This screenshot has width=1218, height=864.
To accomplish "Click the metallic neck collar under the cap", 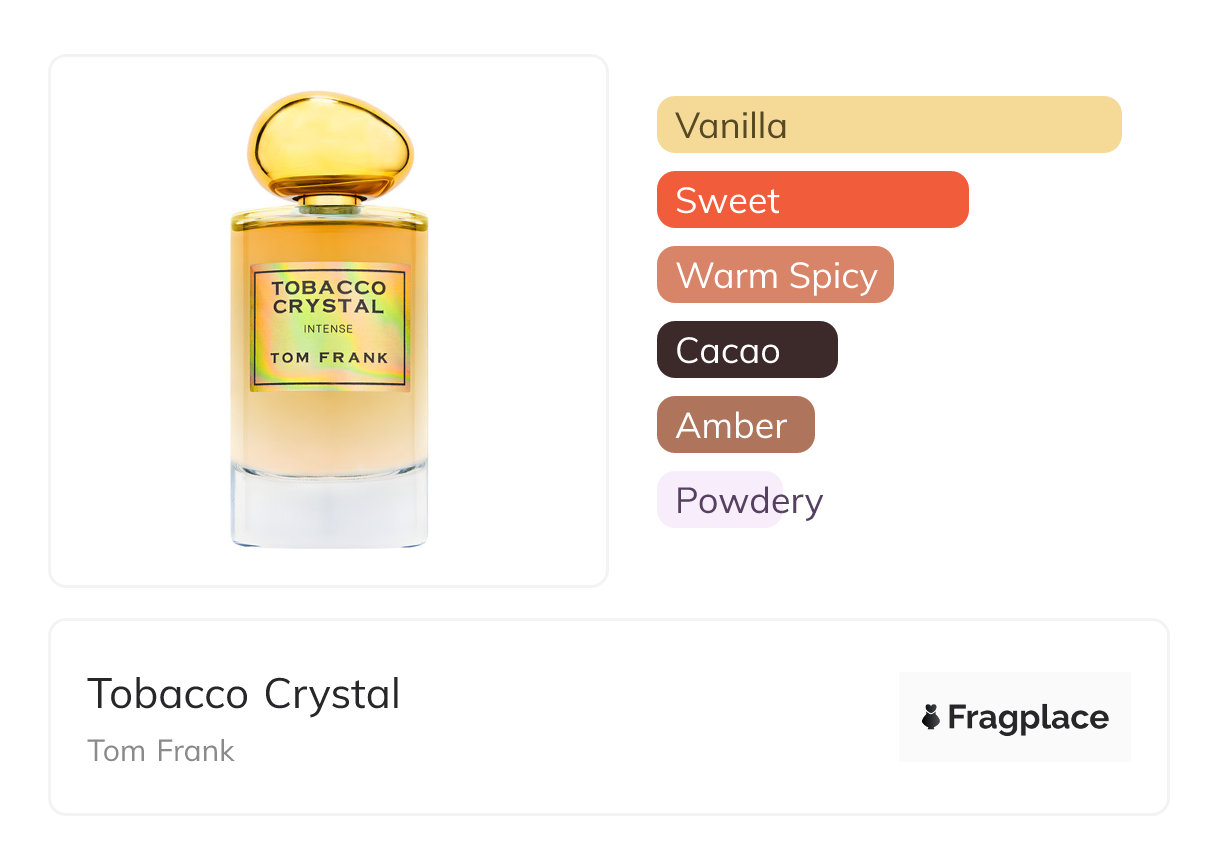I will click(x=329, y=205).
